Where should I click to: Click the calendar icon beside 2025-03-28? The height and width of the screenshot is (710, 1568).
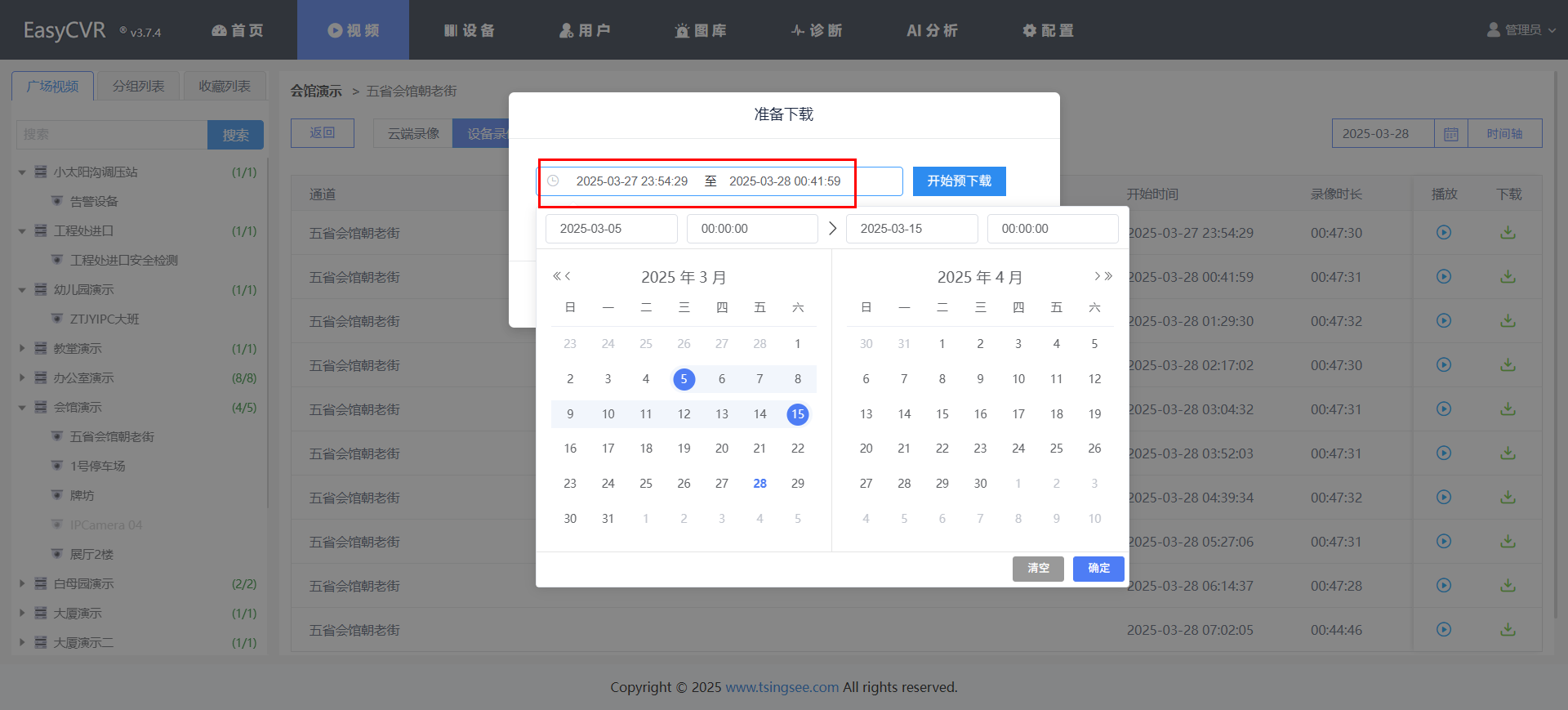[x=1450, y=134]
